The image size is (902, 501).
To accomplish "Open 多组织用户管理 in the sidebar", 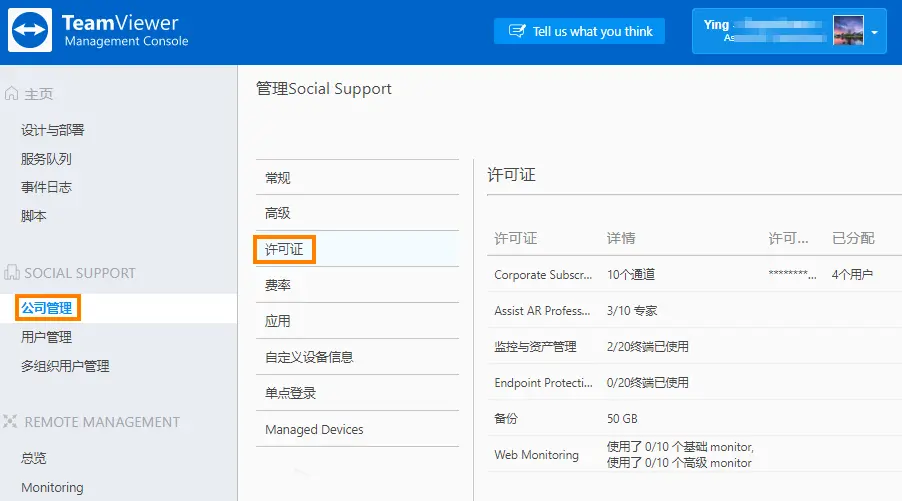I will click(x=65, y=366).
